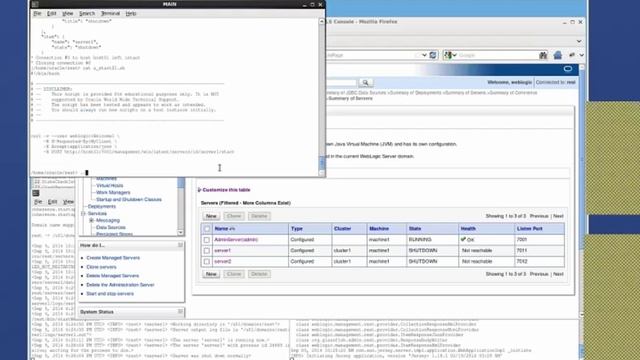Click the green OK health check icon
The height and width of the screenshot is (360, 640).
(x=463, y=239)
